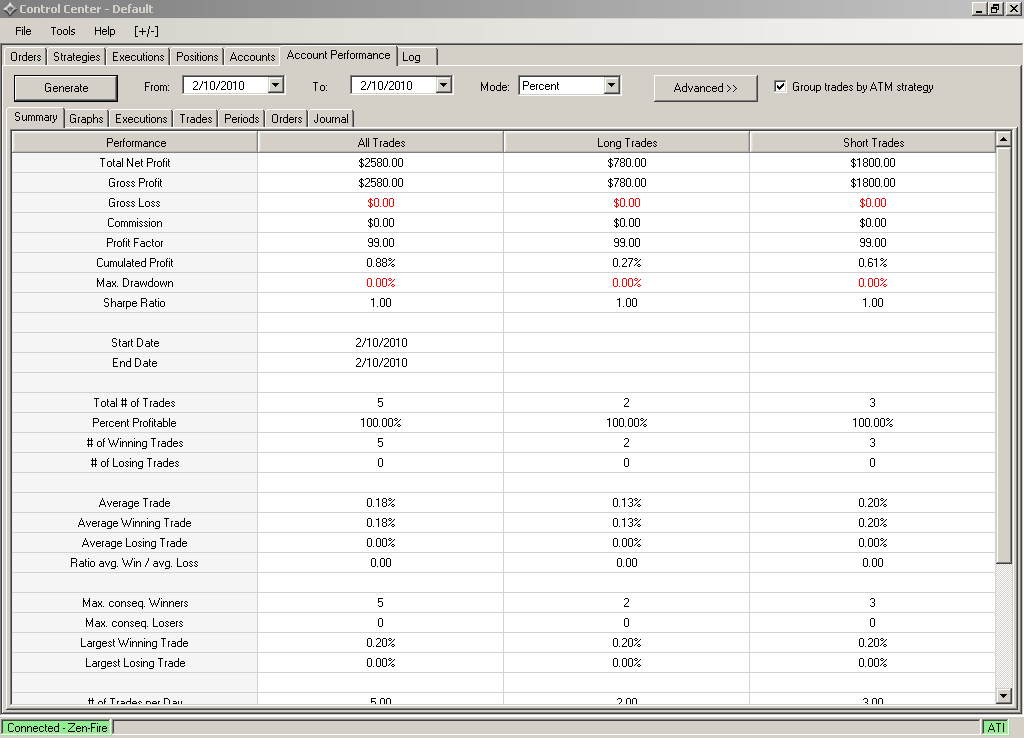Select the Max. Drawdown row label
Viewport: 1024px width, 738px height.
(135, 283)
